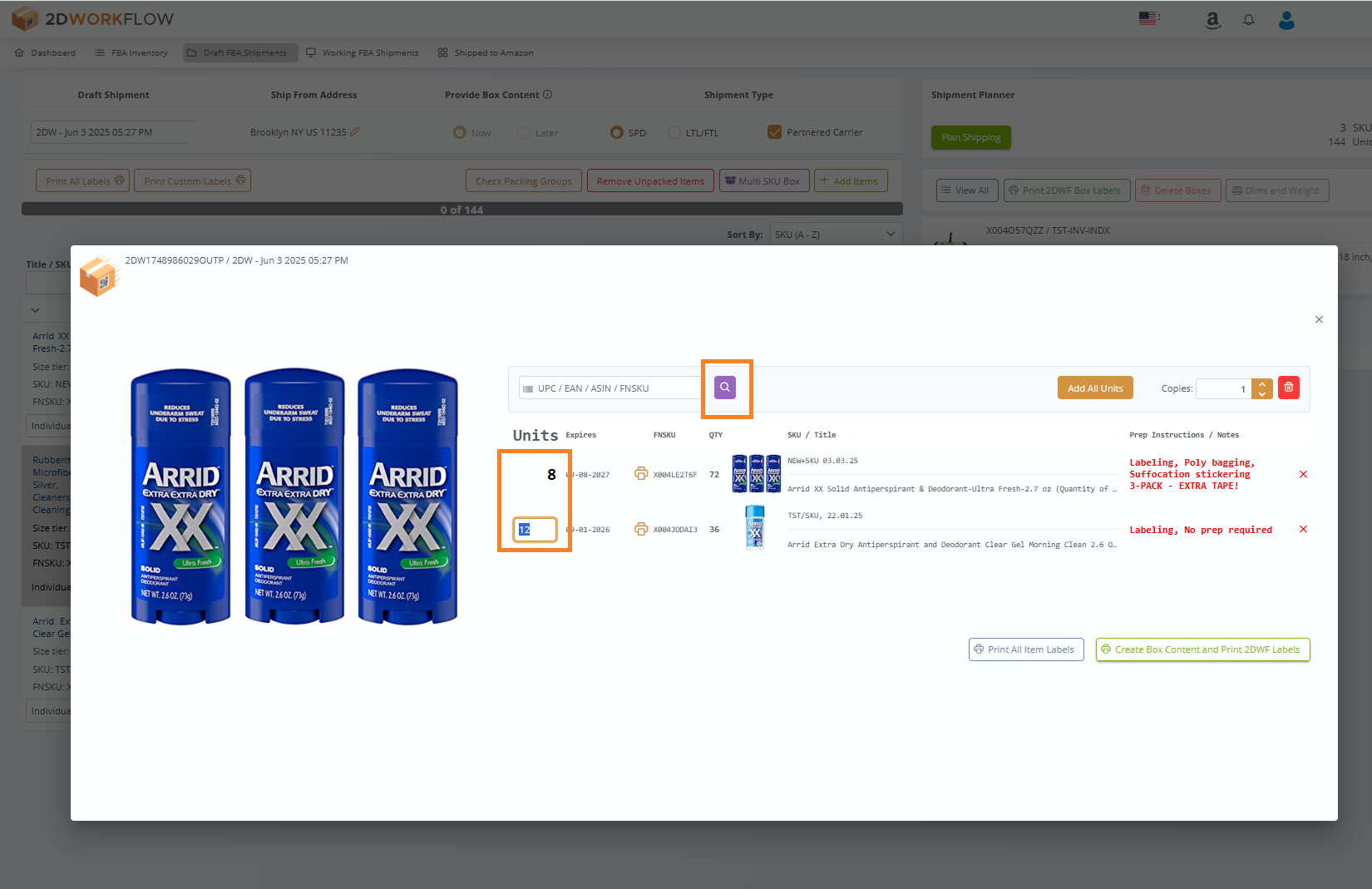Select the Later radio for box content
This screenshot has width=1372, height=889.
524,132
